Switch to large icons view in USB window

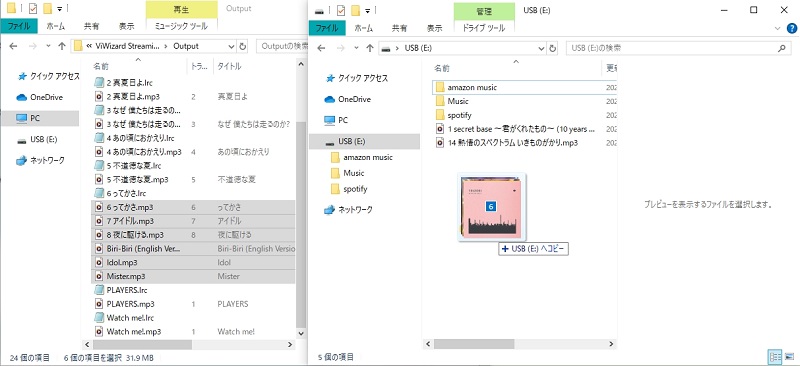[789, 356]
